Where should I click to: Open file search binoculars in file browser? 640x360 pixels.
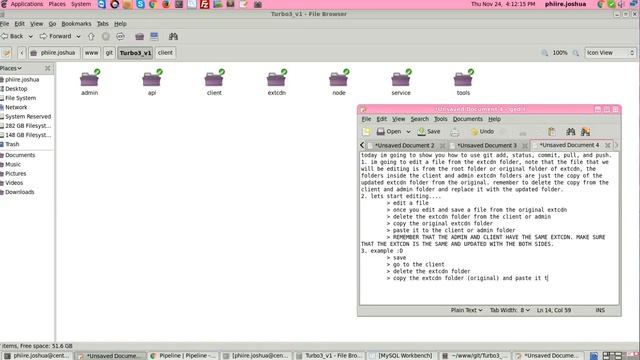(x=173, y=36)
